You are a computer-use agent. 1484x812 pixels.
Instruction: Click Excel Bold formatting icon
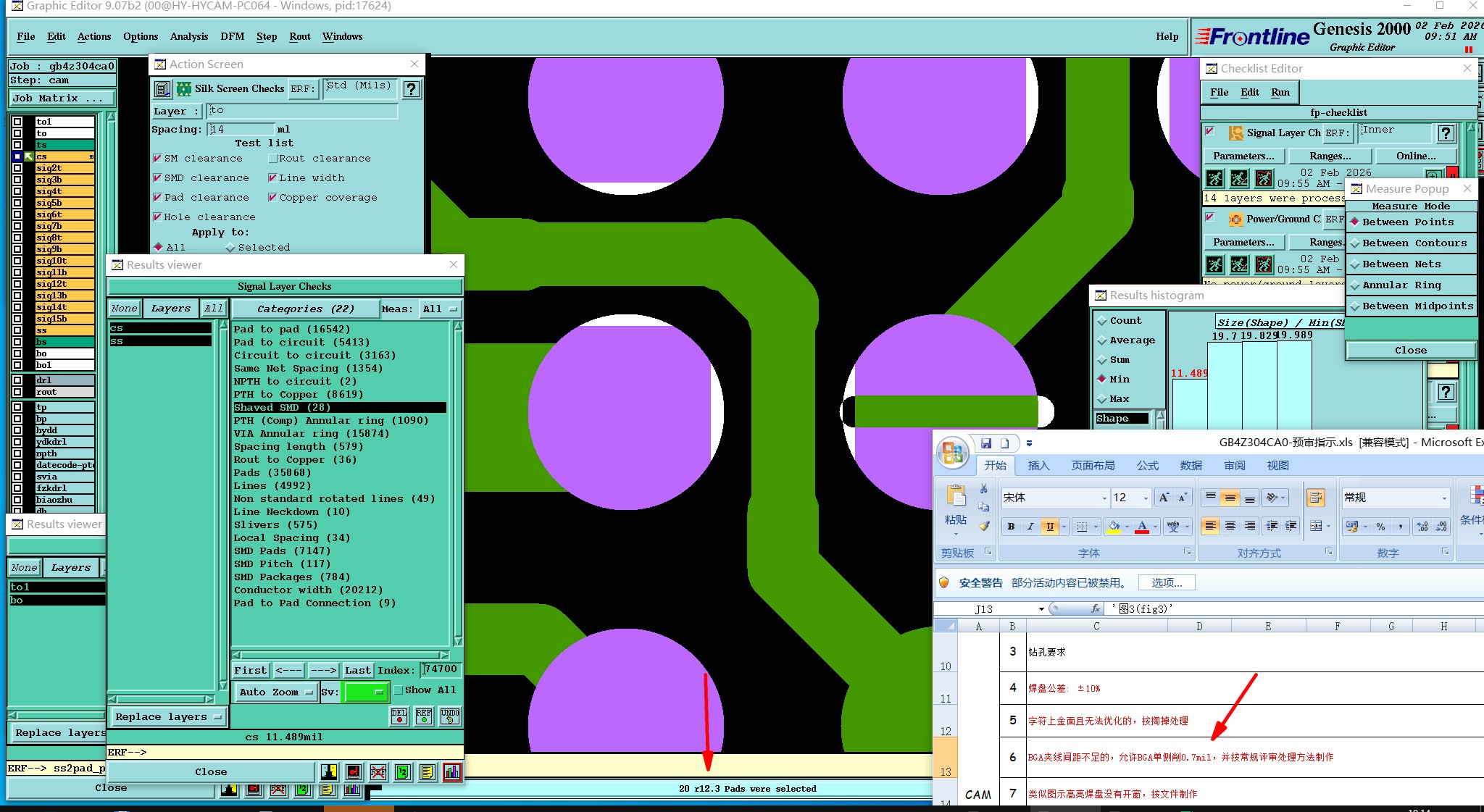coord(1011,527)
